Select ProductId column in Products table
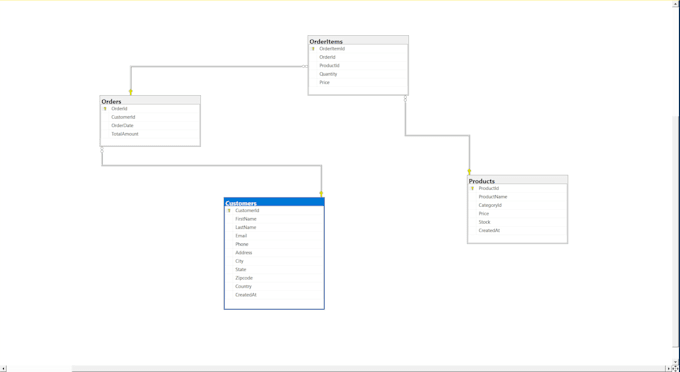 coord(517,189)
